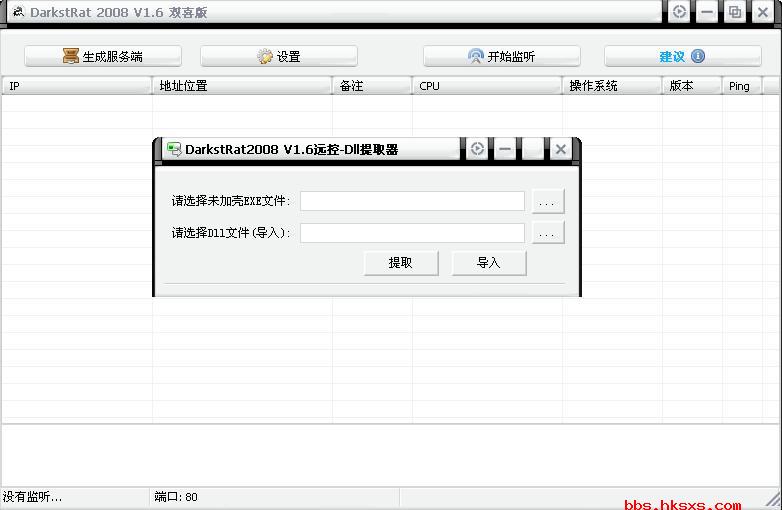
Task: Sort by 备注 column header
Action: (x=372, y=86)
